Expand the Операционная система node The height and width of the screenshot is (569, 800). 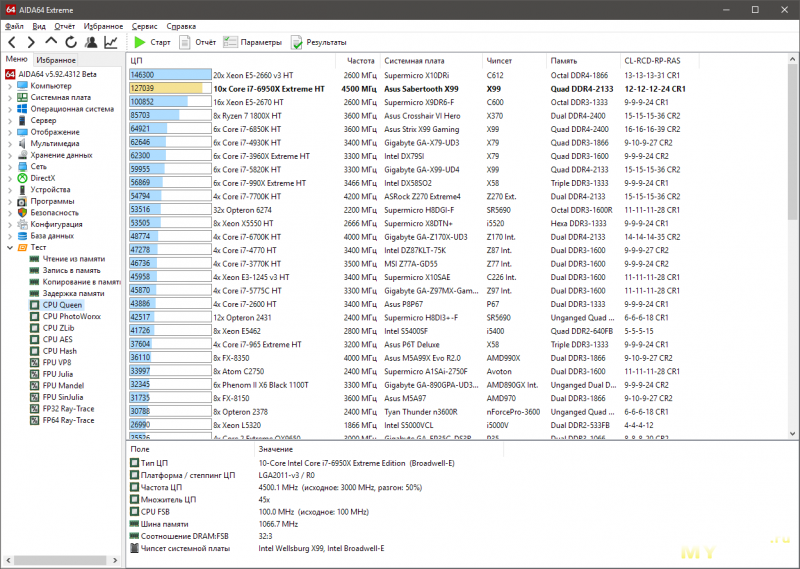point(10,109)
